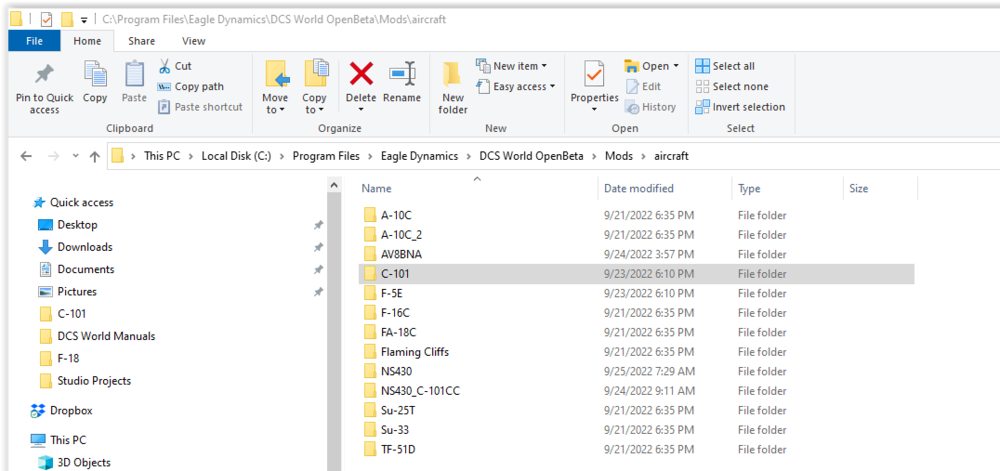Switch to the Share ribbon tab
Viewport: 1000px width, 471px height.
141,41
